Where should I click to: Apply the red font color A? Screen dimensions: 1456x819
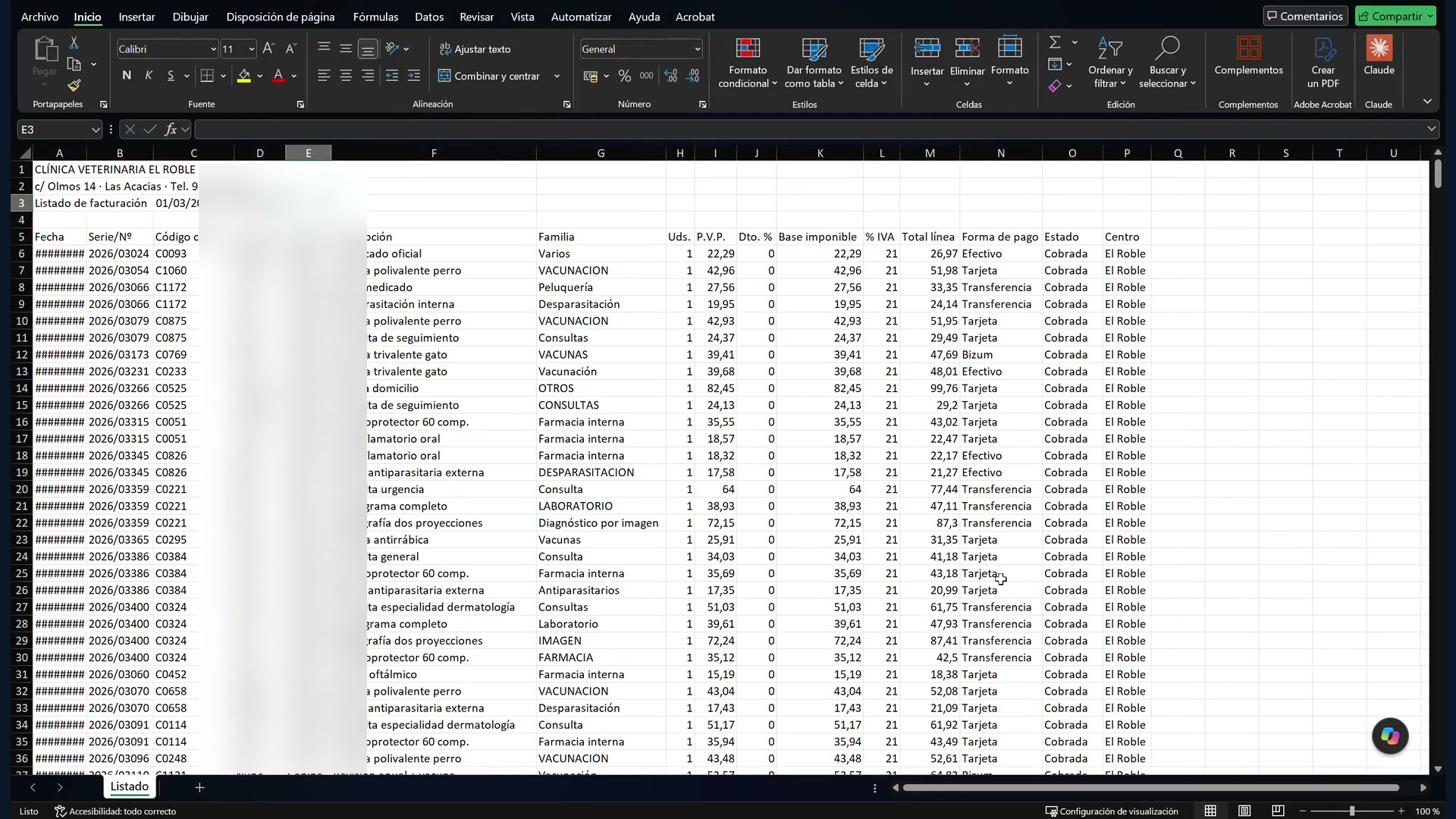[x=278, y=75]
